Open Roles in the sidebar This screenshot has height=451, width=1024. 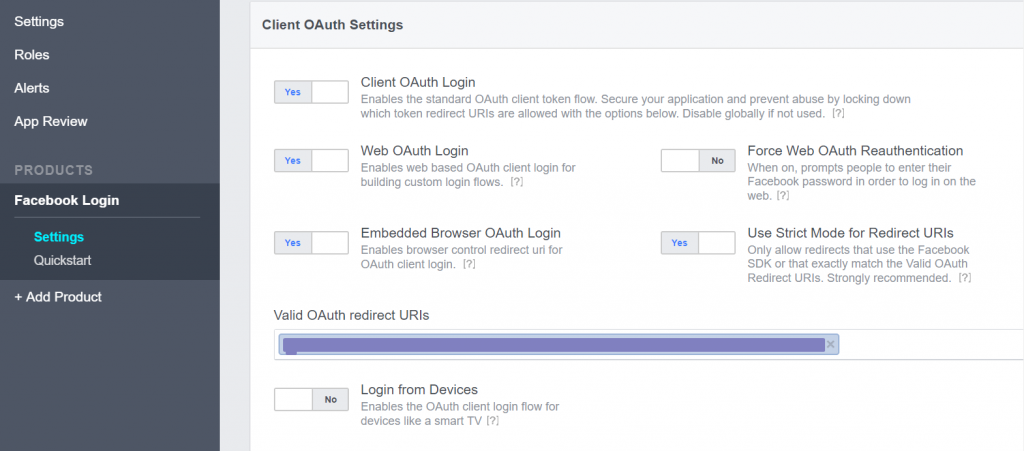tap(32, 55)
